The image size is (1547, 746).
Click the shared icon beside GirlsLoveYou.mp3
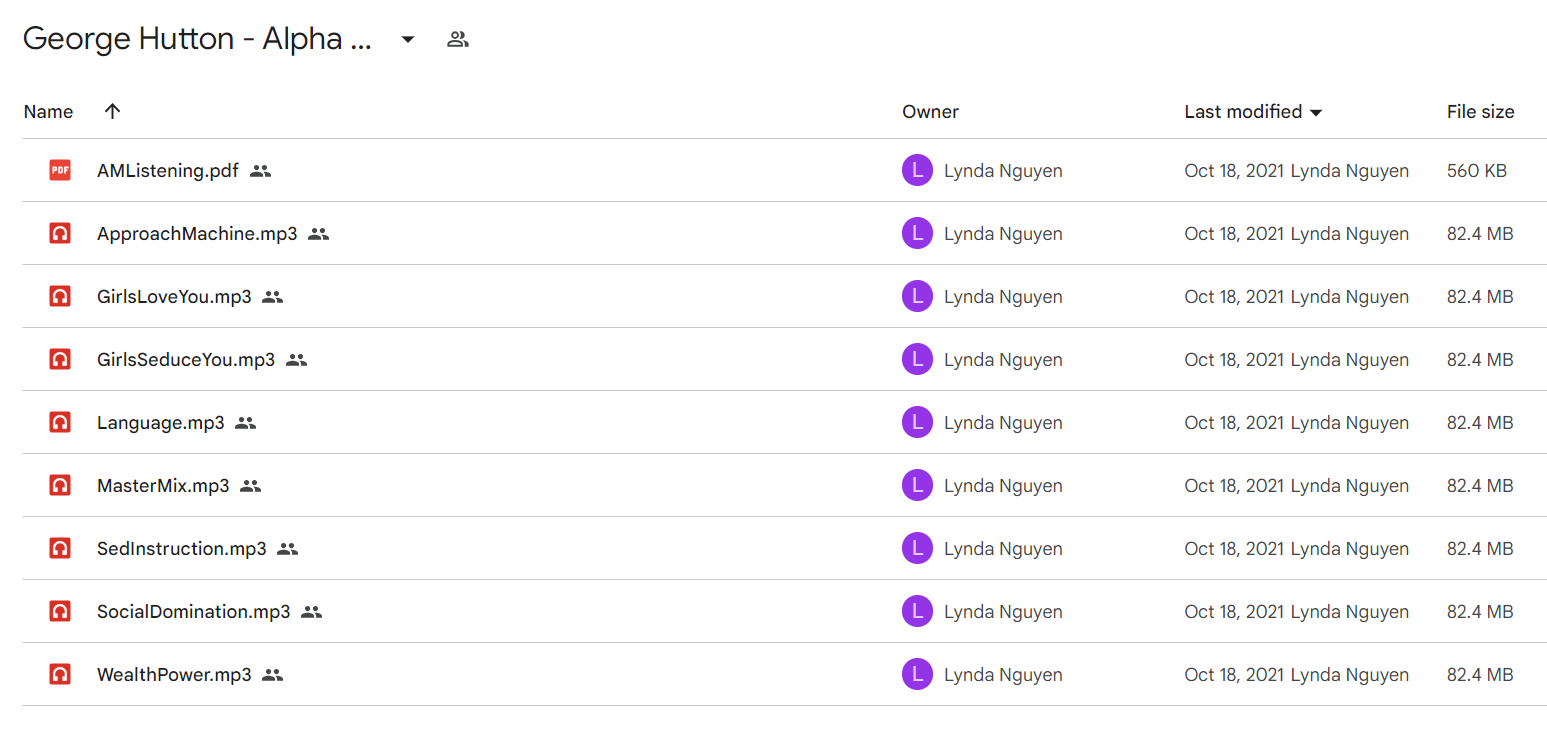[x=273, y=297]
